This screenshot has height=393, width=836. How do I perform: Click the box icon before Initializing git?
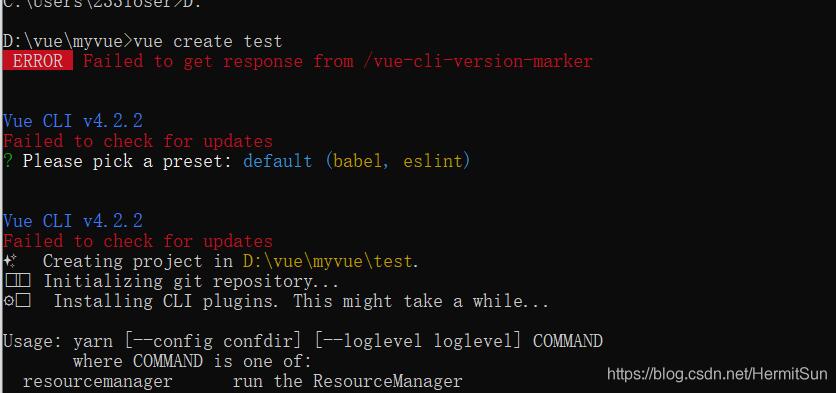point(17,281)
